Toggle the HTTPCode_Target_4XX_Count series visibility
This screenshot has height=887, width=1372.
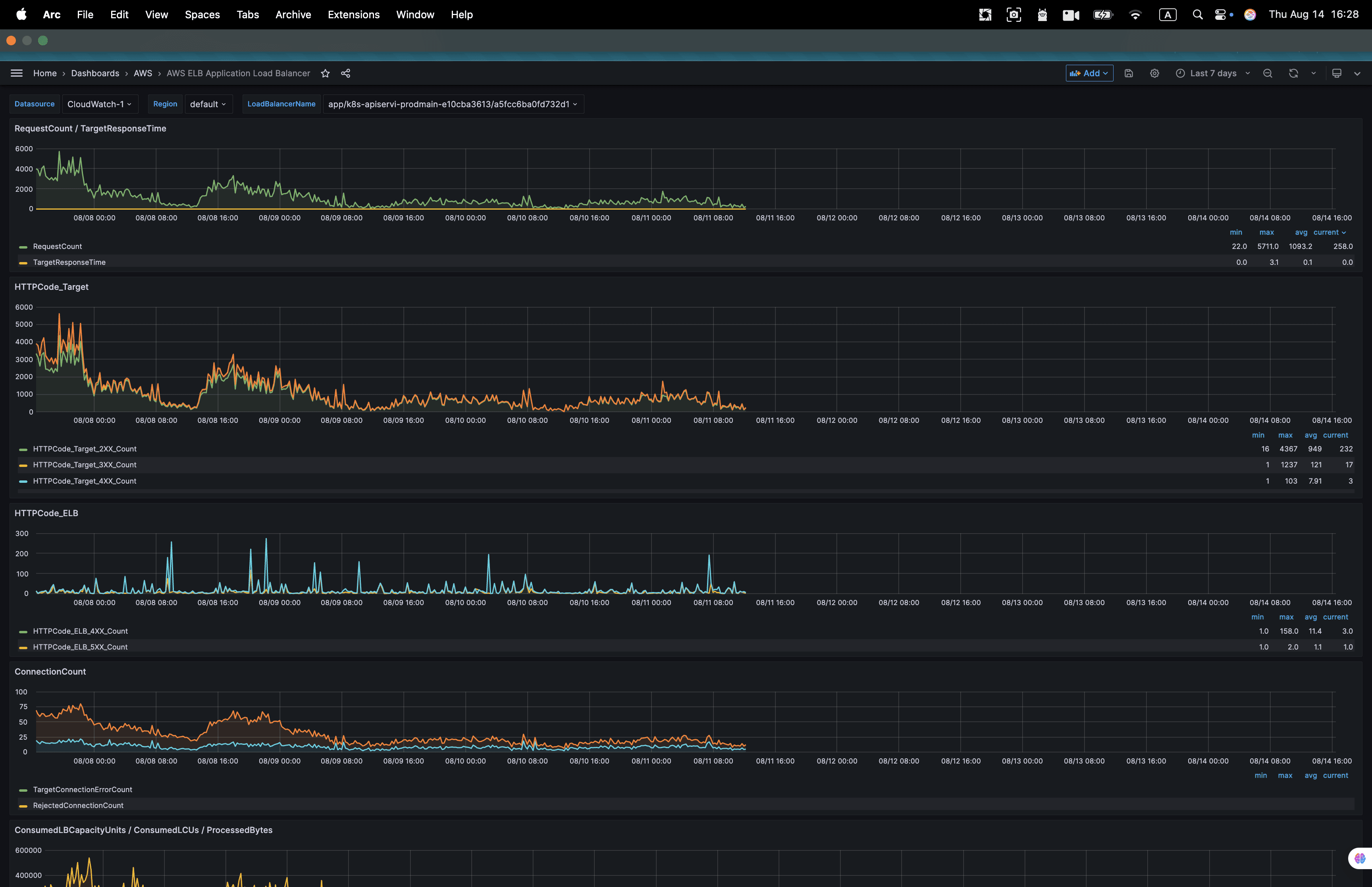pyautogui.click(x=84, y=481)
